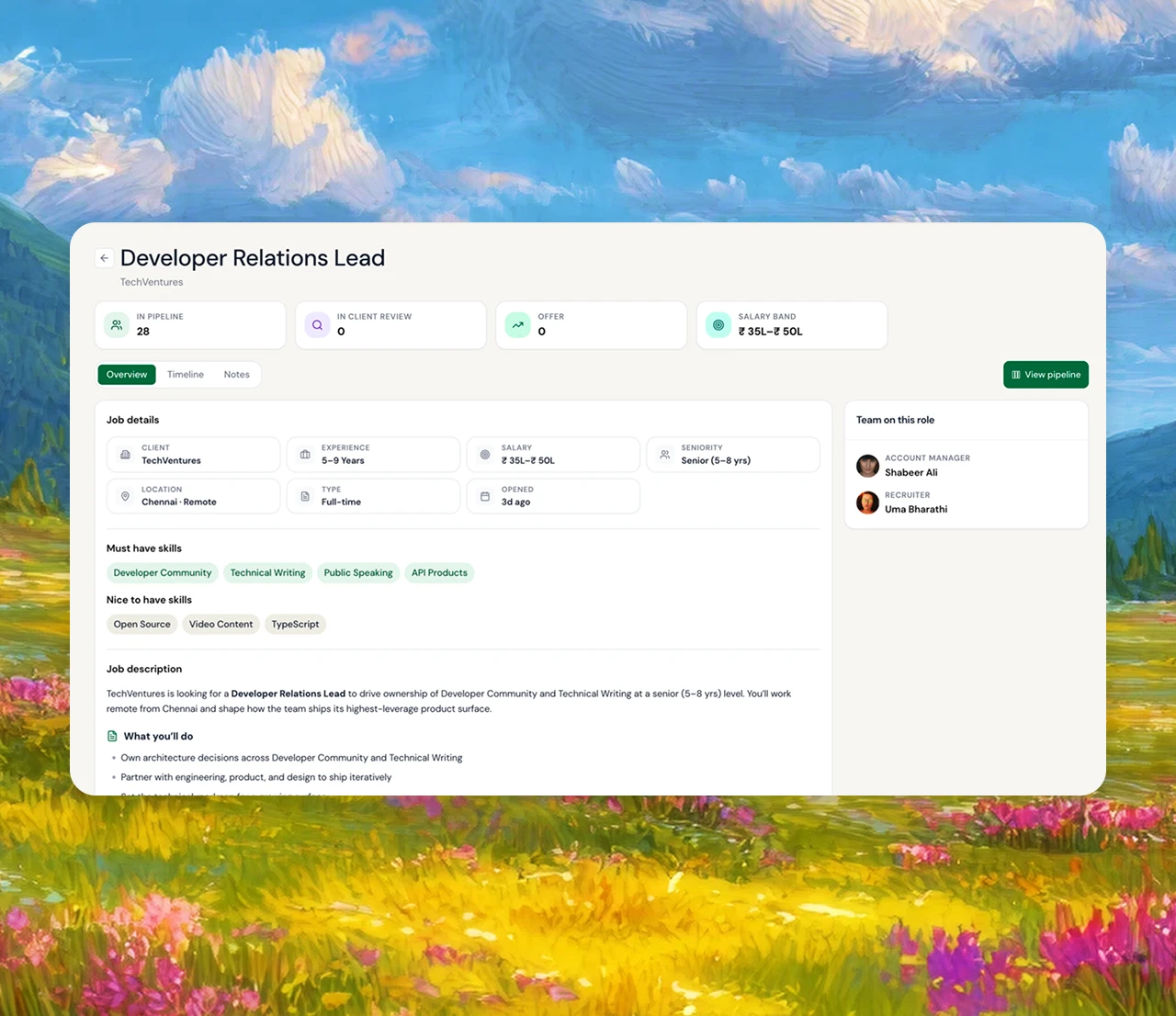Screen dimensions: 1176x1016
Task: Click the back arrow beside job title
Action: click(x=104, y=258)
